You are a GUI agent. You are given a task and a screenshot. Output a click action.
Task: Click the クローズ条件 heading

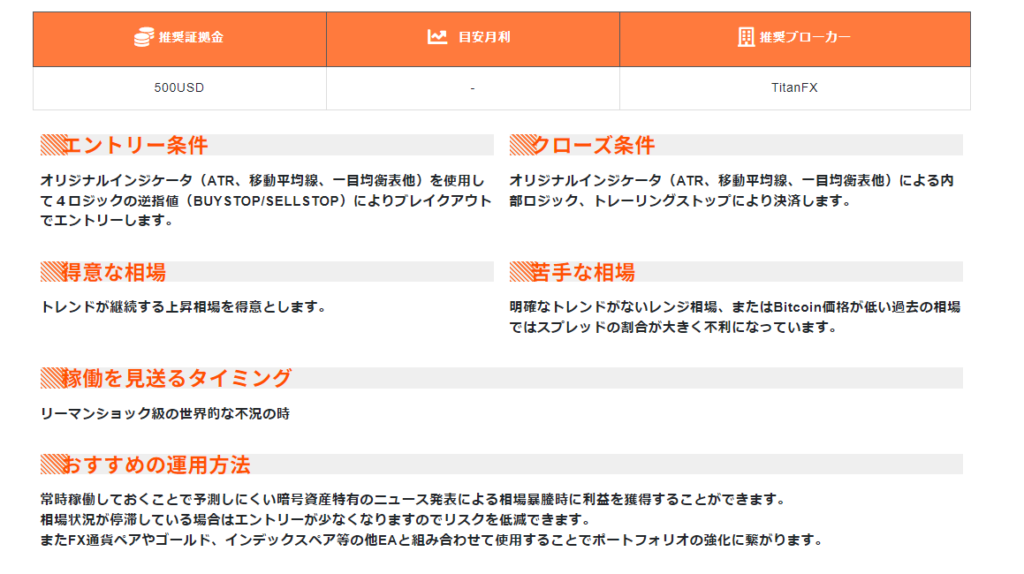pos(593,145)
